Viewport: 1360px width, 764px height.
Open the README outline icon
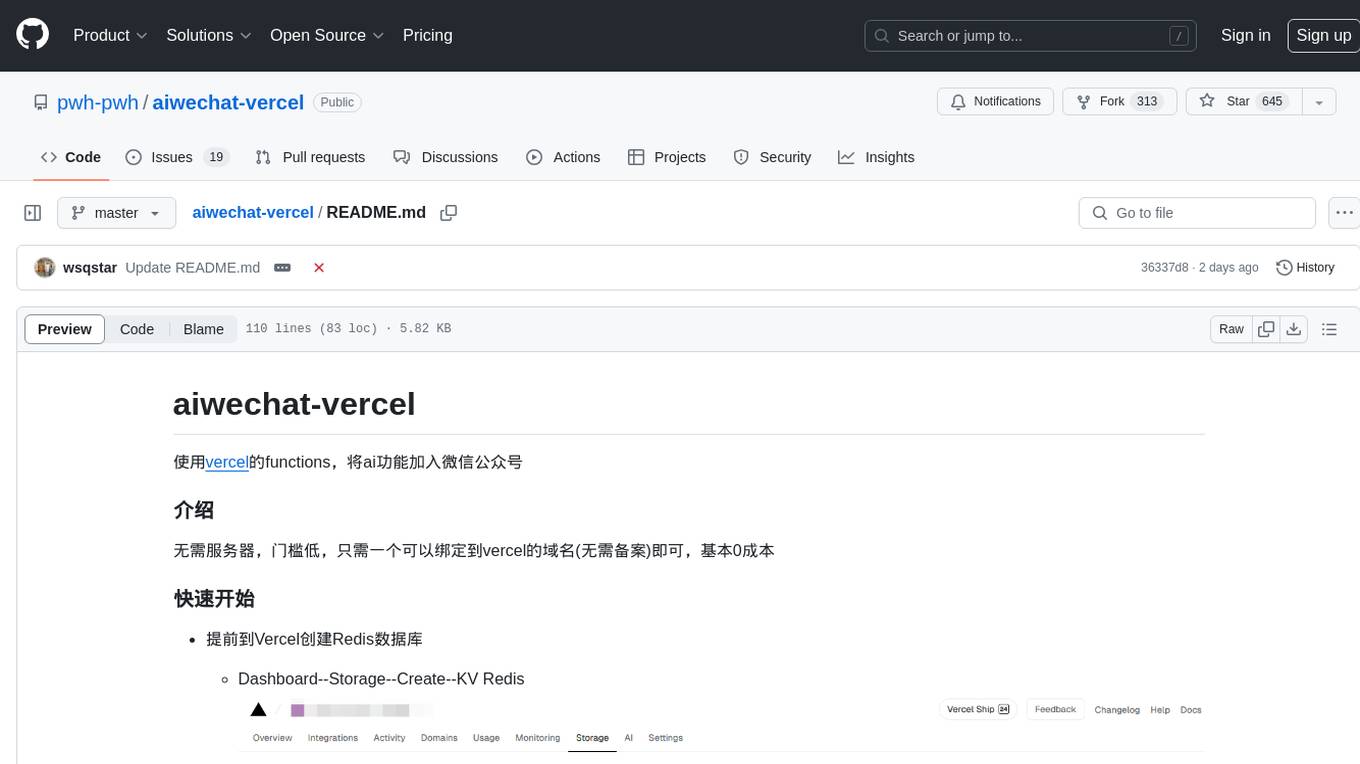coord(1329,329)
